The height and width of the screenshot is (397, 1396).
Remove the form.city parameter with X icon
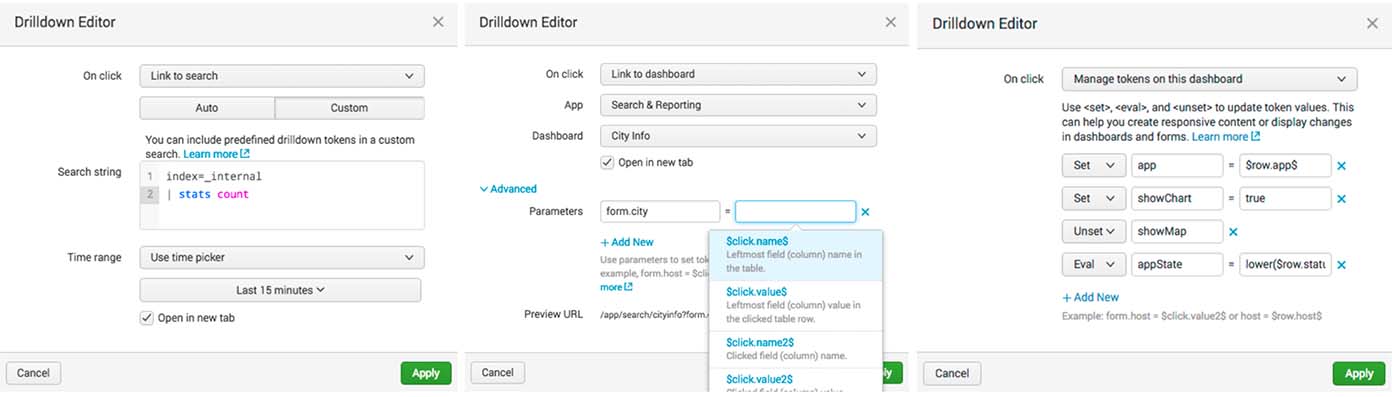(865, 212)
